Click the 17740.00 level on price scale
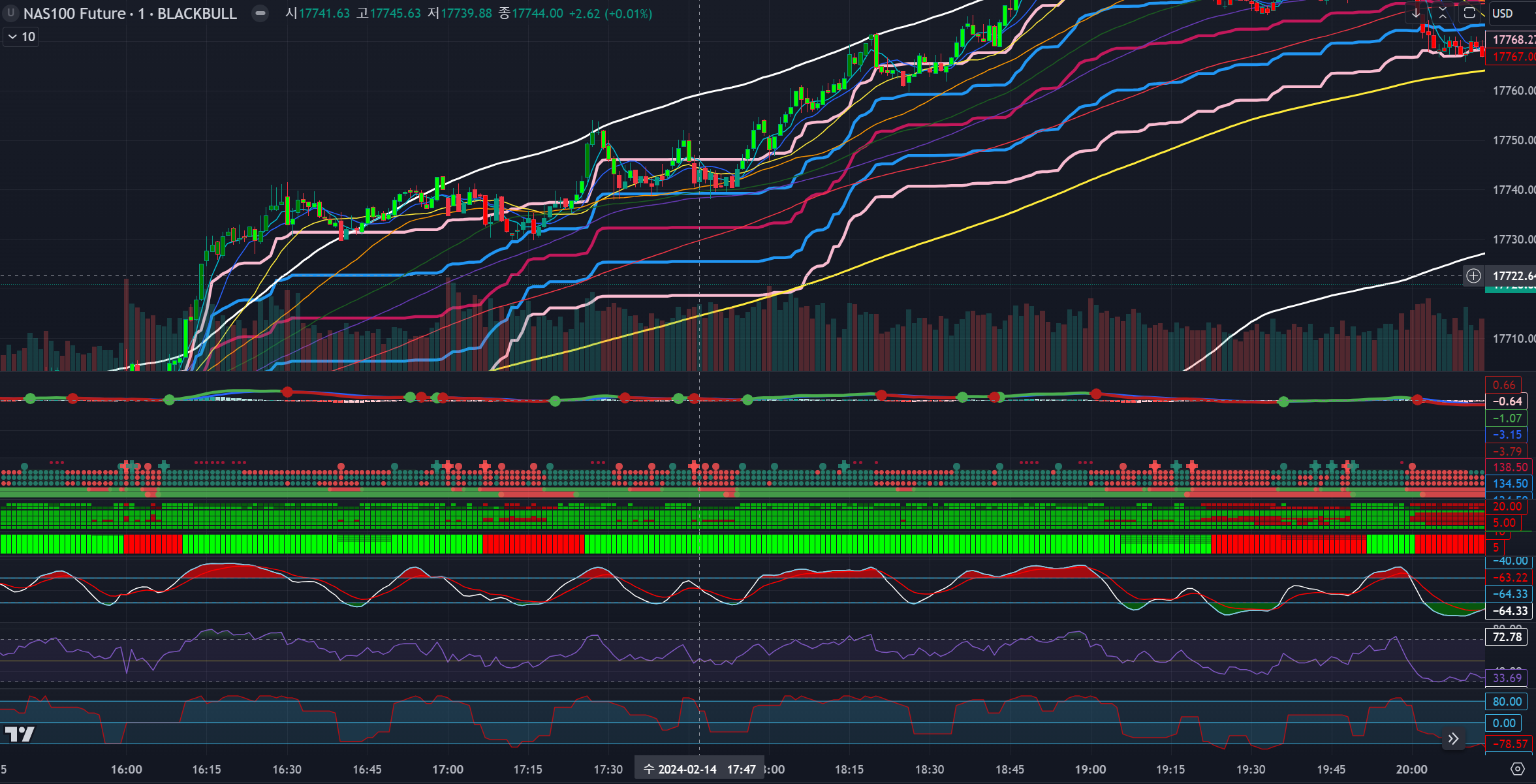 [x=1513, y=190]
